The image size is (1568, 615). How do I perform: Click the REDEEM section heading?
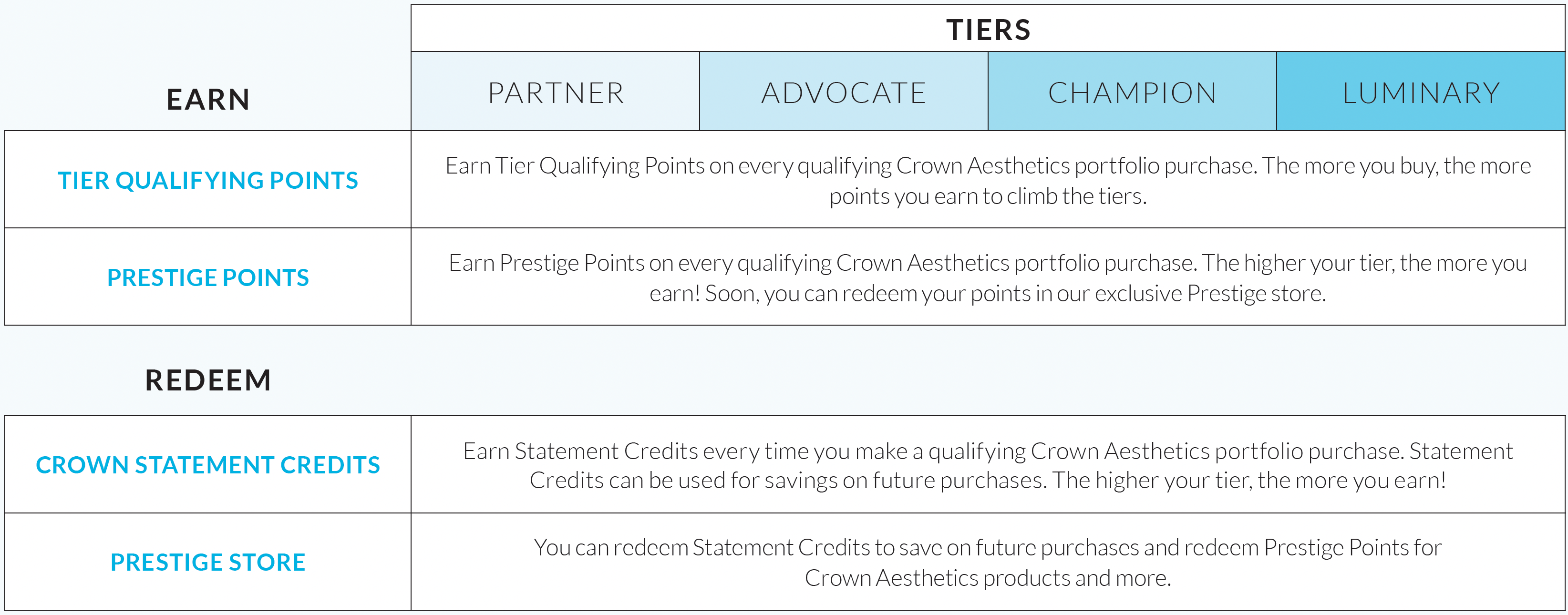point(208,380)
